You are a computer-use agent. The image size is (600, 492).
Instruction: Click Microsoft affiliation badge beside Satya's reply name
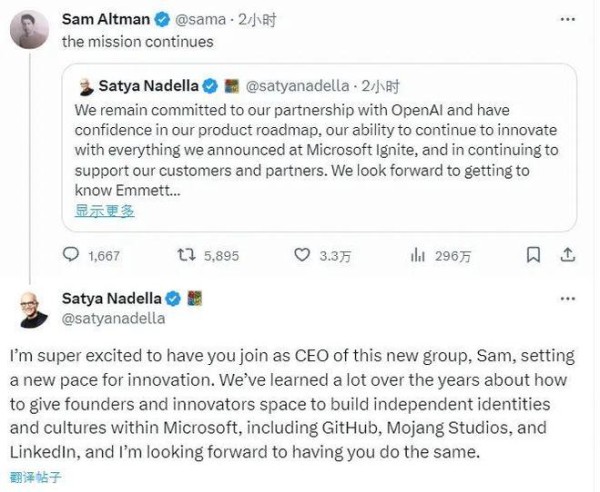195,298
